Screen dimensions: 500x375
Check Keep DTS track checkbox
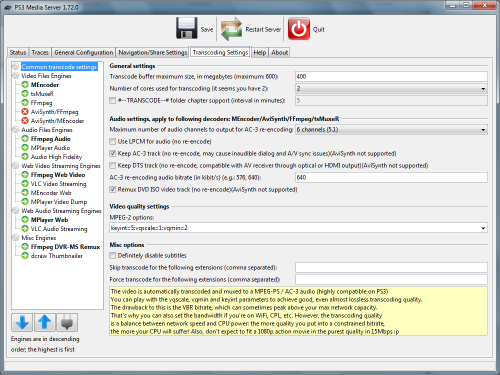pyautogui.click(x=113, y=165)
